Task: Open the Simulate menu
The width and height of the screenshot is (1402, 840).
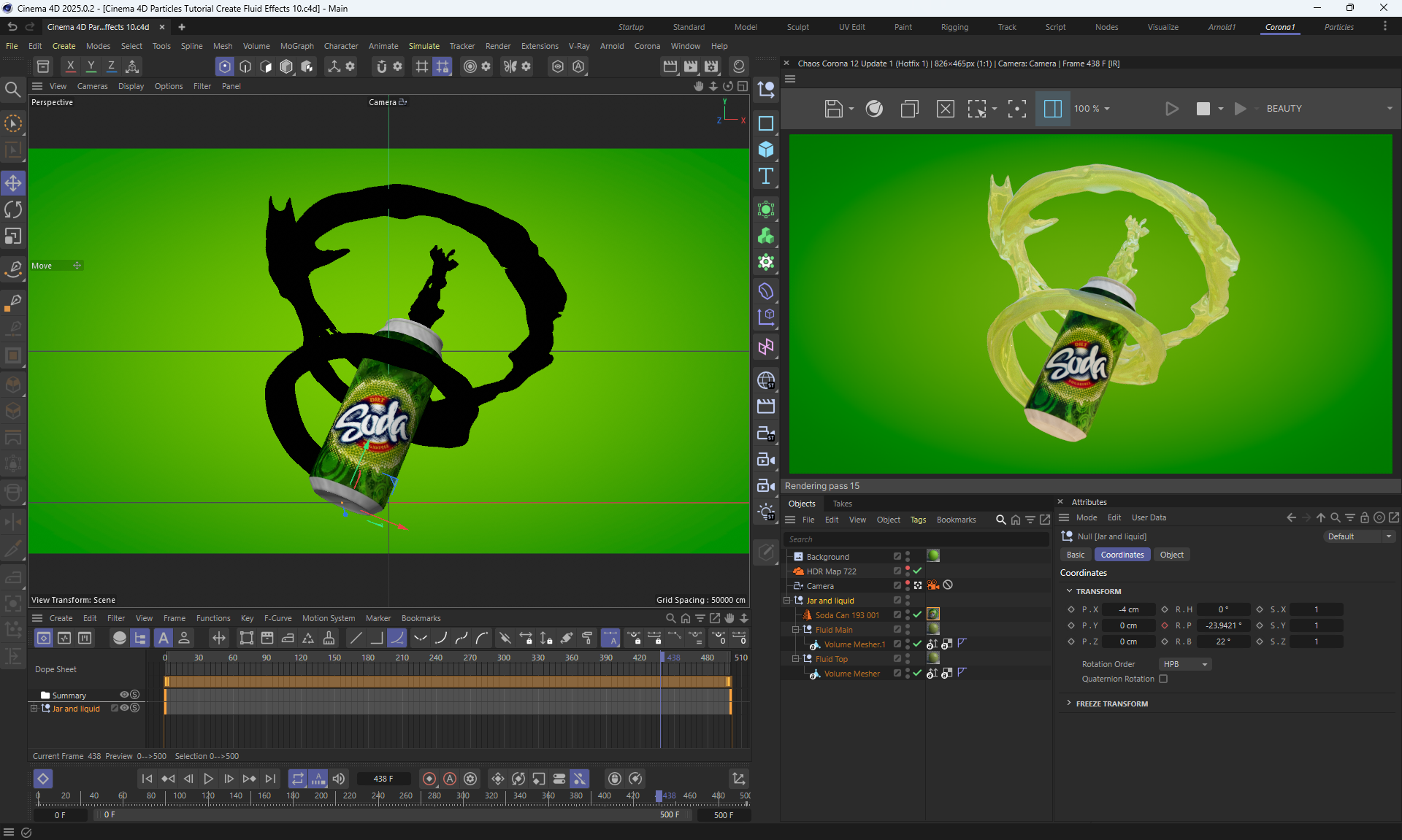Action: pos(424,46)
